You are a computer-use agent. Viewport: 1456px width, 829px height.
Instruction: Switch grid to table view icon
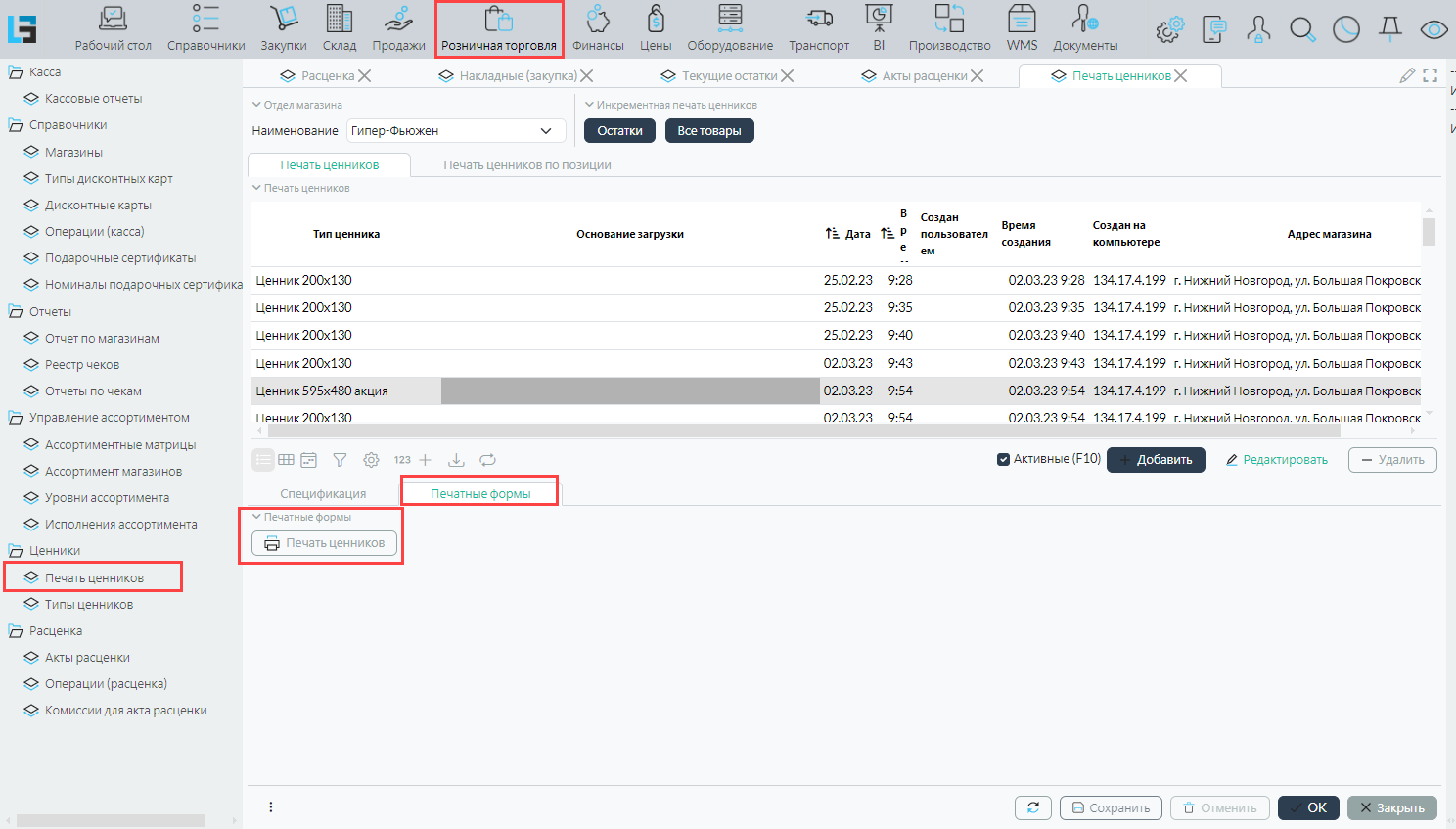tap(286, 460)
